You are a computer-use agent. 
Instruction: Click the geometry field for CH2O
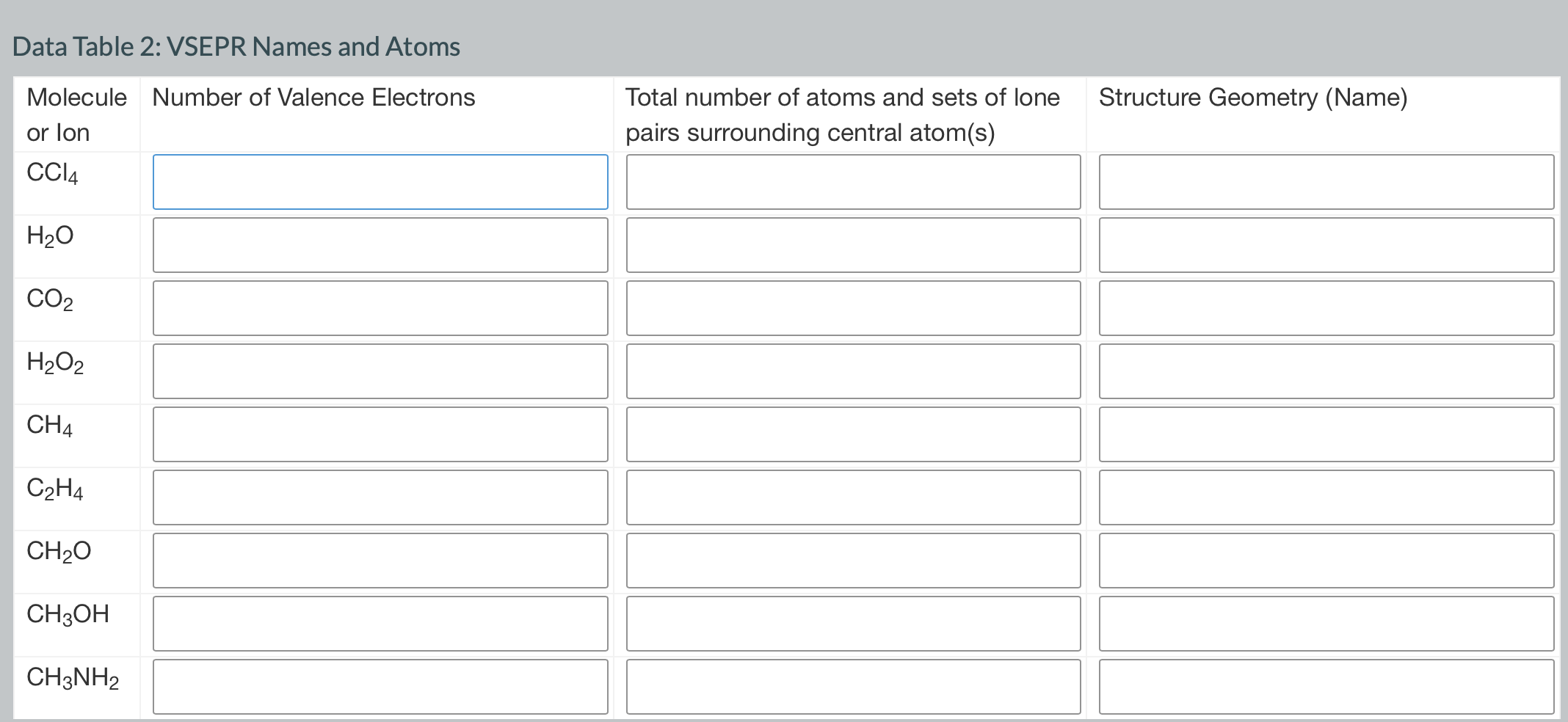tap(1326, 560)
